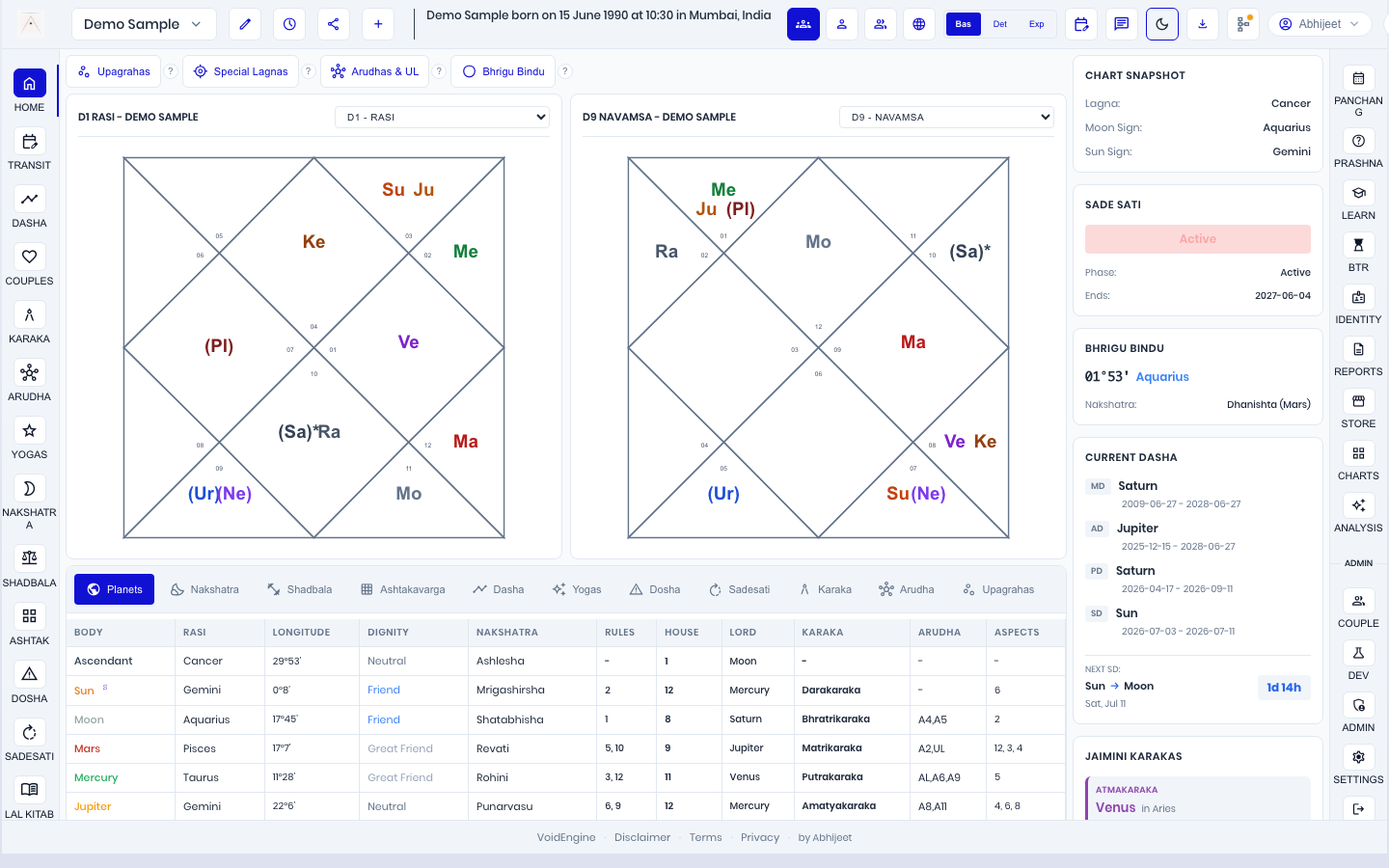The image size is (1389, 868).
Task: Open the Dasha sidebar icon
Action: pos(29,199)
